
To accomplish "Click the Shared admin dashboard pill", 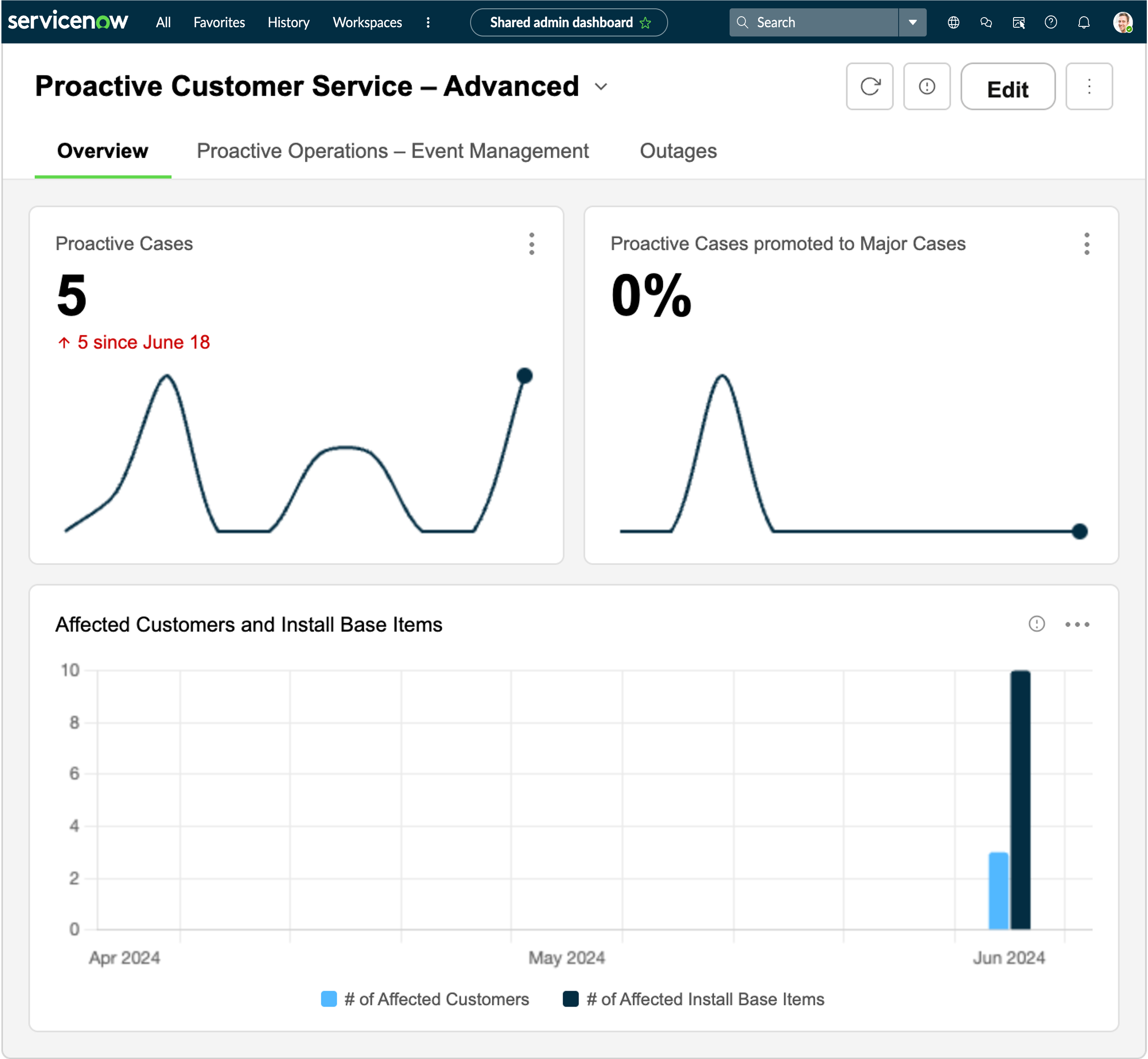I will point(569,22).
